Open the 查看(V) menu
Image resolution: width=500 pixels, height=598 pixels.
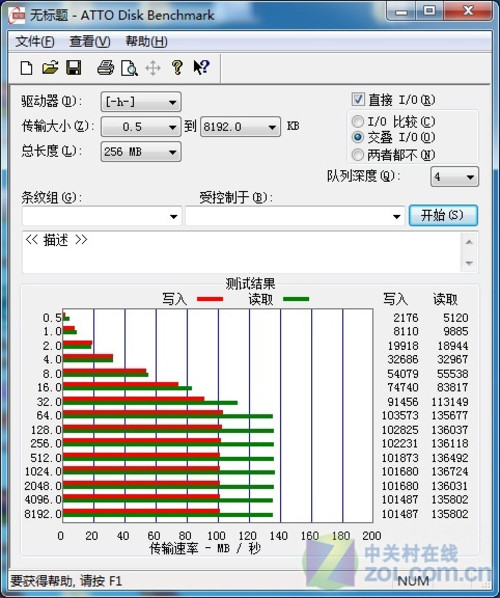pyautogui.click(x=90, y=41)
